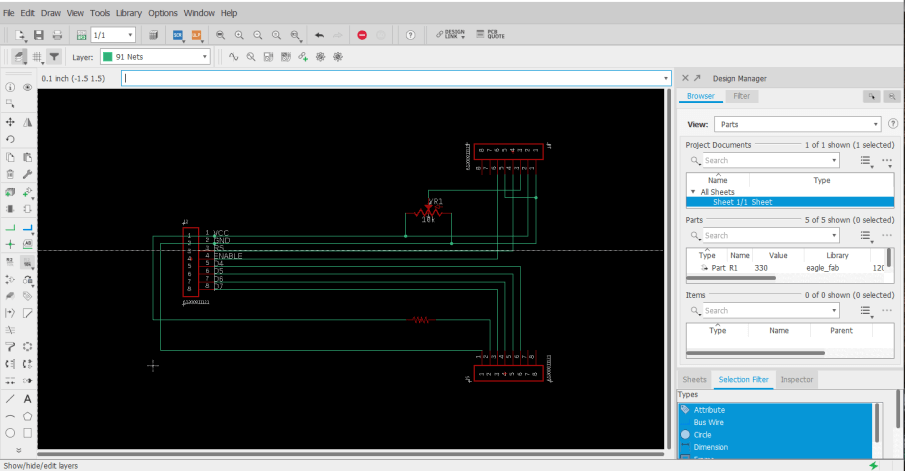Select the Text tool in left toolbar
The width and height of the screenshot is (905, 471).
tap(28, 398)
